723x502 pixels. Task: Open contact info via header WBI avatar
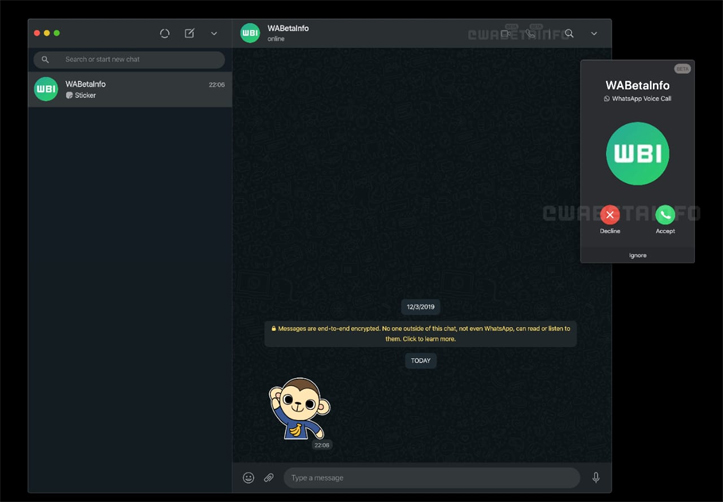pyautogui.click(x=250, y=33)
